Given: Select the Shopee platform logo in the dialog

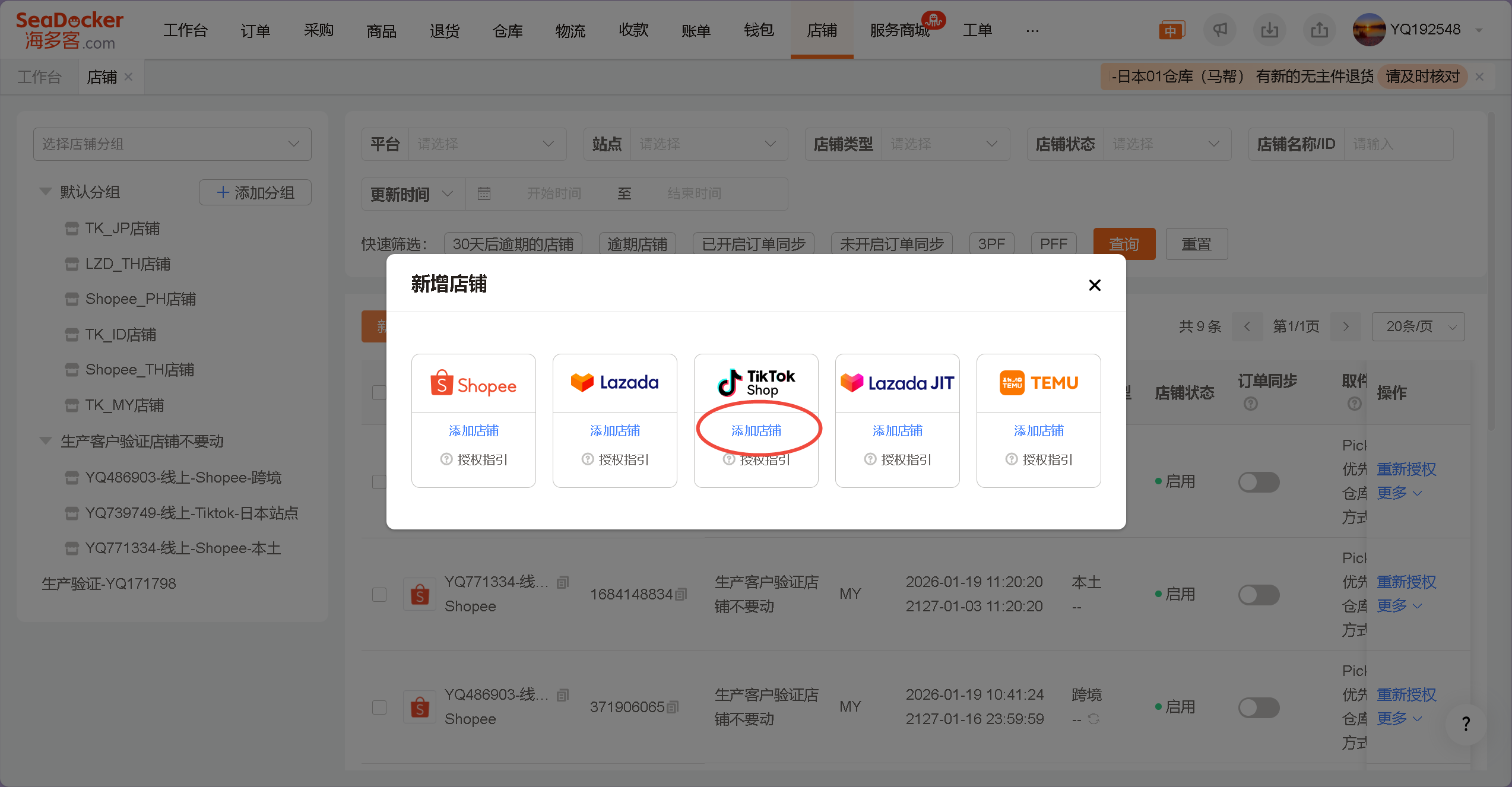Looking at the screenshot, I should point(473,383).
